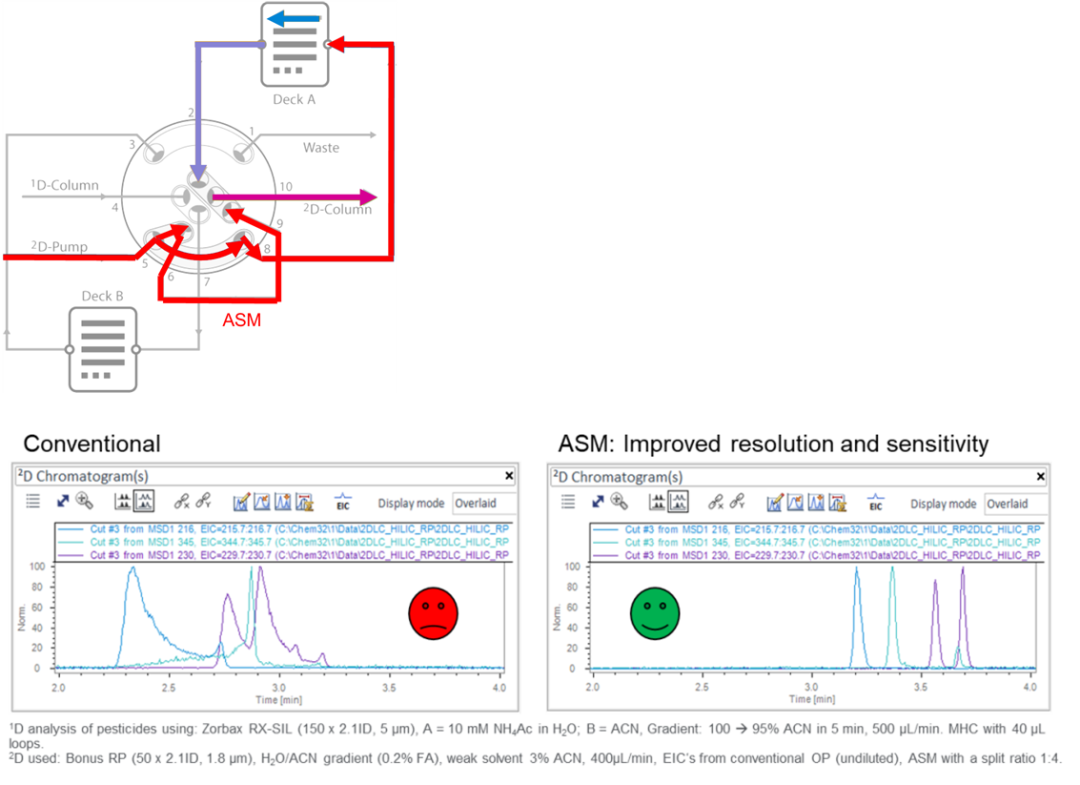Screen dimensions: 1080x785
Task: Select MSD1 230 legend entry in Conventional panel
Action: pyautogui.click(x=283, y=555)
